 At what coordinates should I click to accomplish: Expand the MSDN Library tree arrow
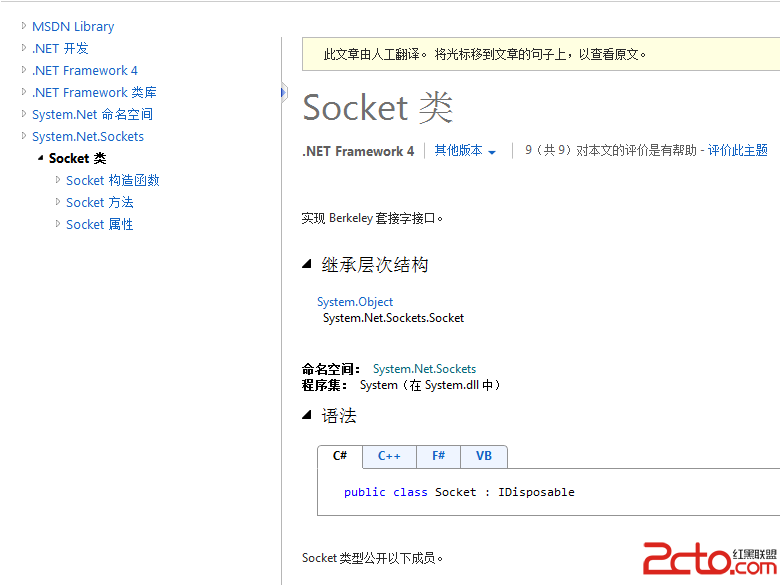tap(23, 25)
